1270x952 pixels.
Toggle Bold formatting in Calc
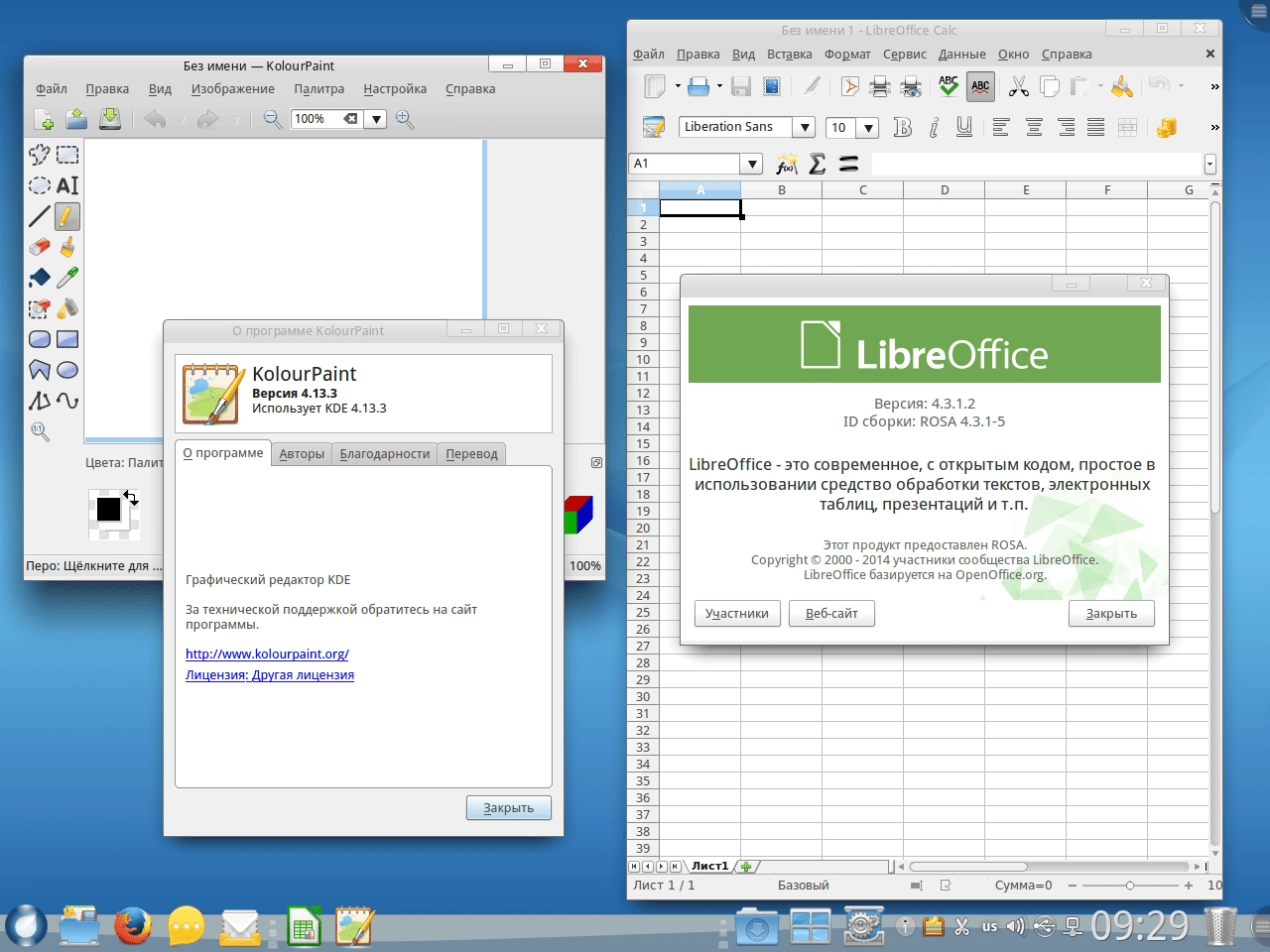coord(902,127)
